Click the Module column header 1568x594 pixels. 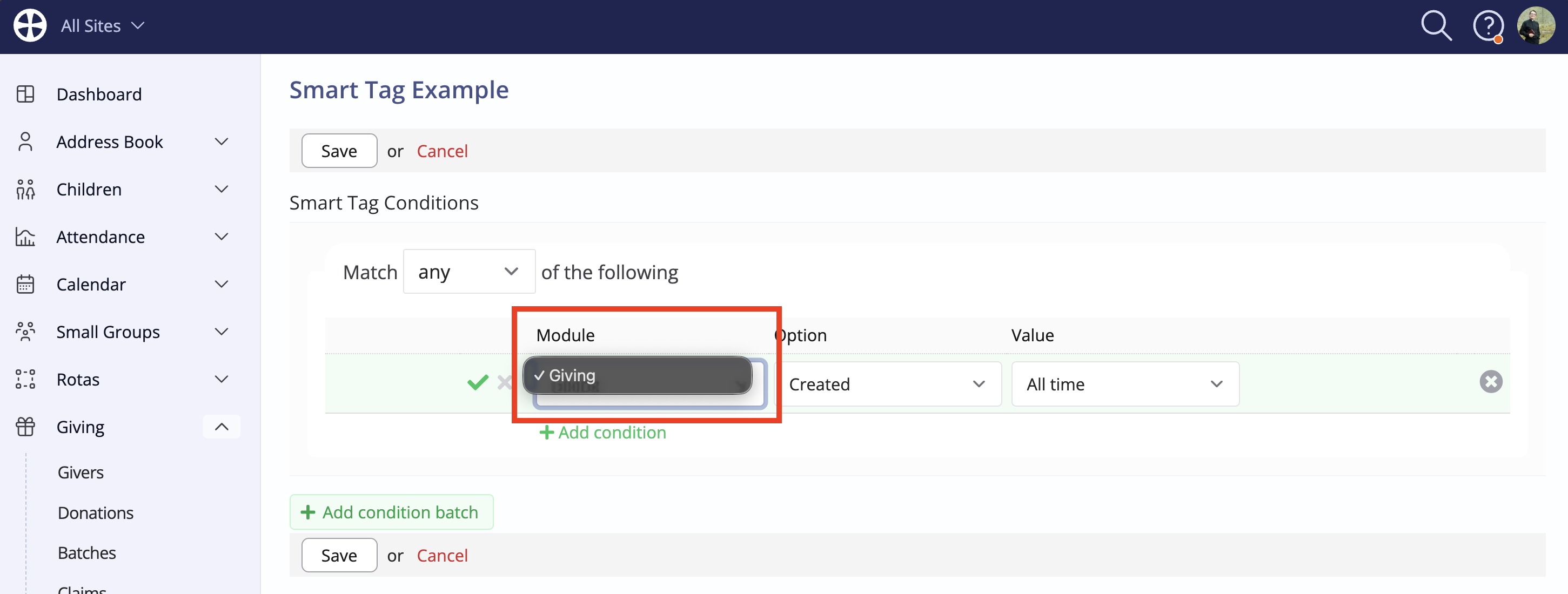[565, 335]
